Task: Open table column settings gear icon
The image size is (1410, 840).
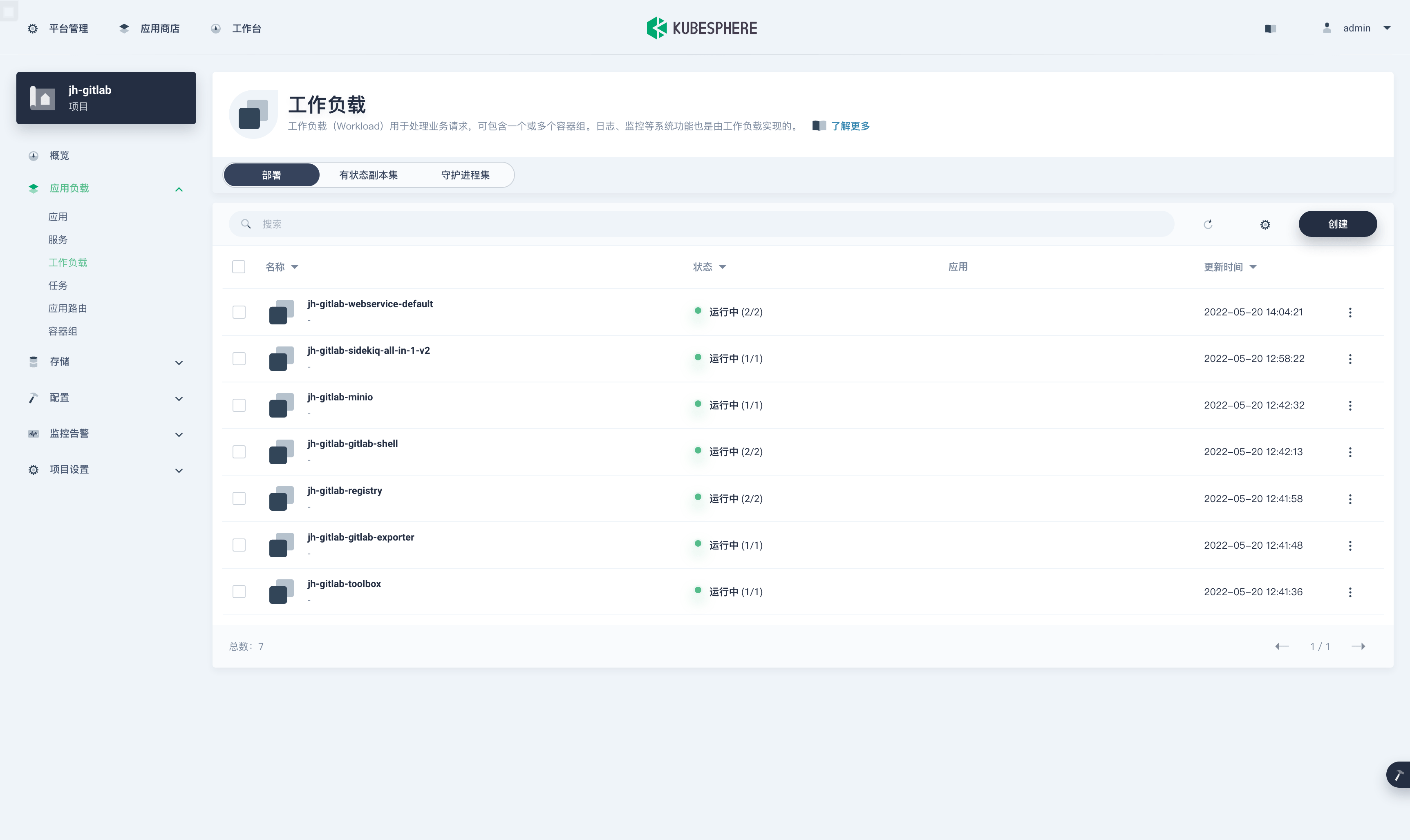Action: [1265, 224]
